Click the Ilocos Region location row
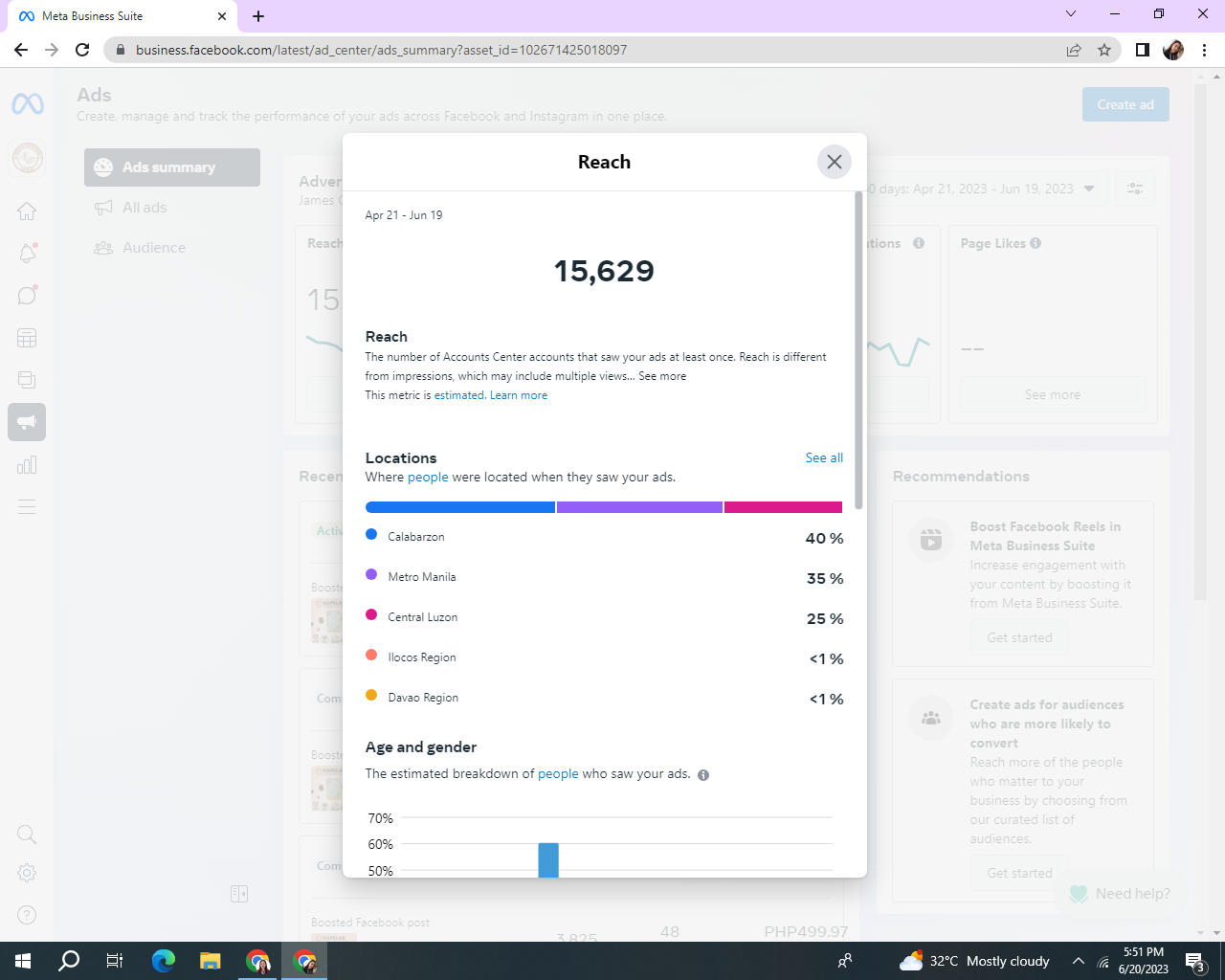1225x980 pixels. pos(605,658)
